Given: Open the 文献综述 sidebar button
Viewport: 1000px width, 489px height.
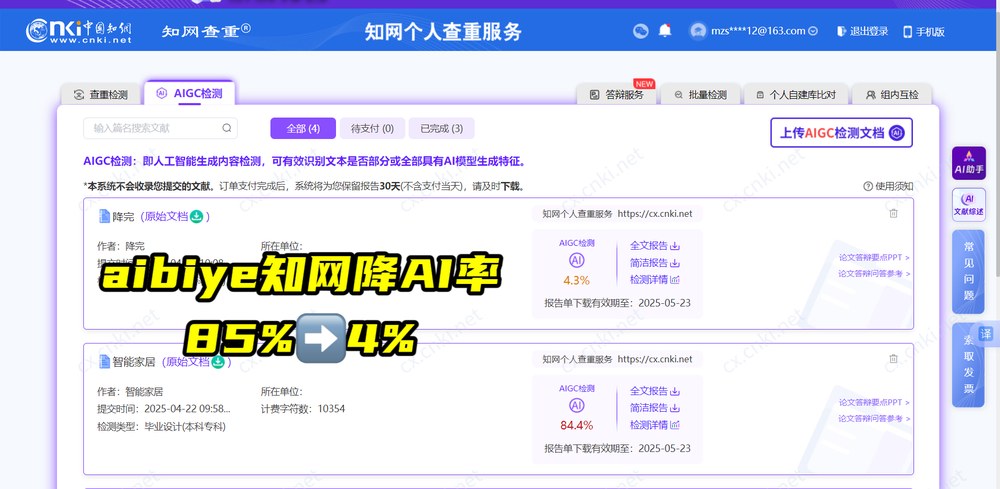Looking at the screenshot, I should point(969,205).
